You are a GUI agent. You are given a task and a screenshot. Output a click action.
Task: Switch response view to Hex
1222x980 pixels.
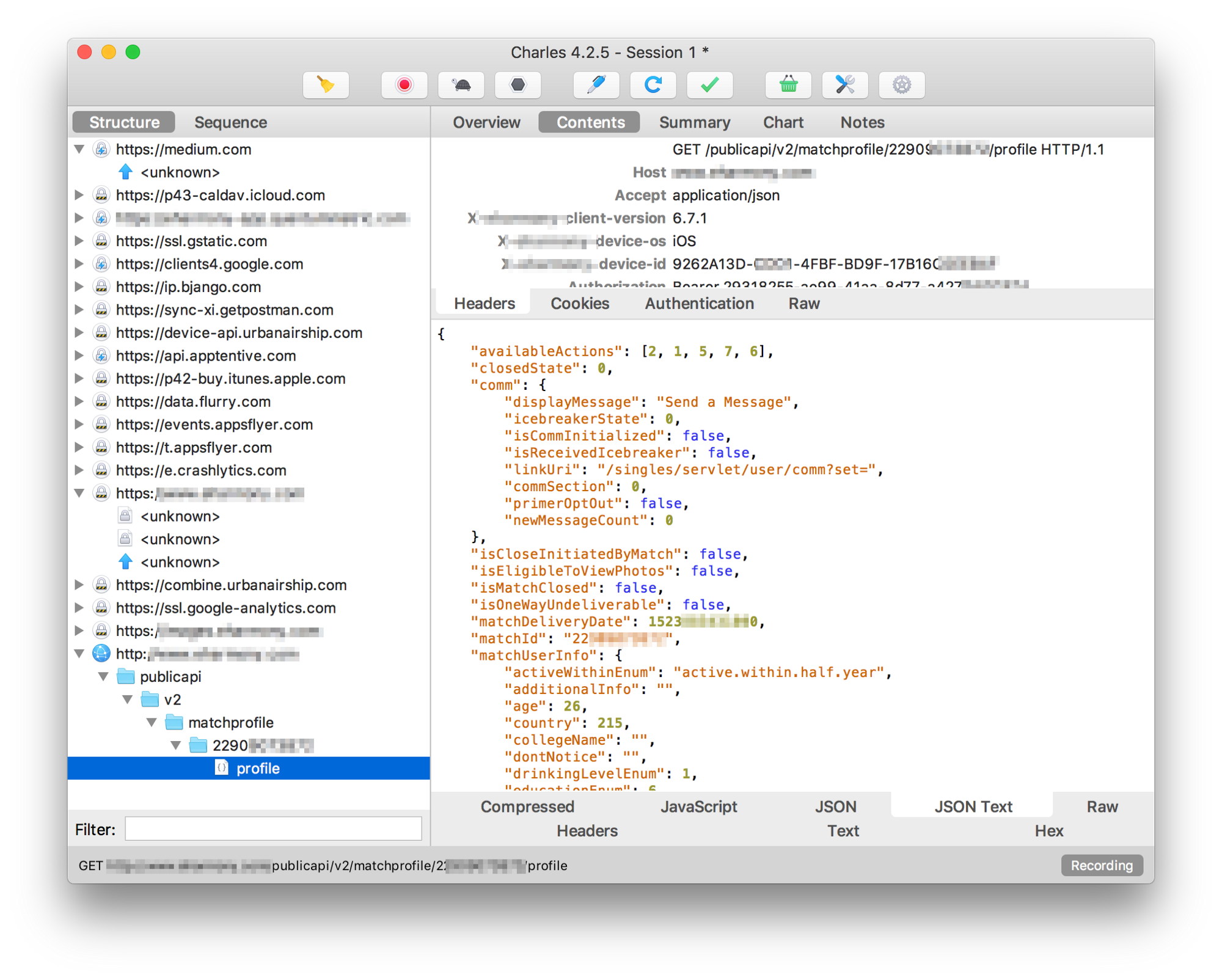click(x=1048, y=831)
